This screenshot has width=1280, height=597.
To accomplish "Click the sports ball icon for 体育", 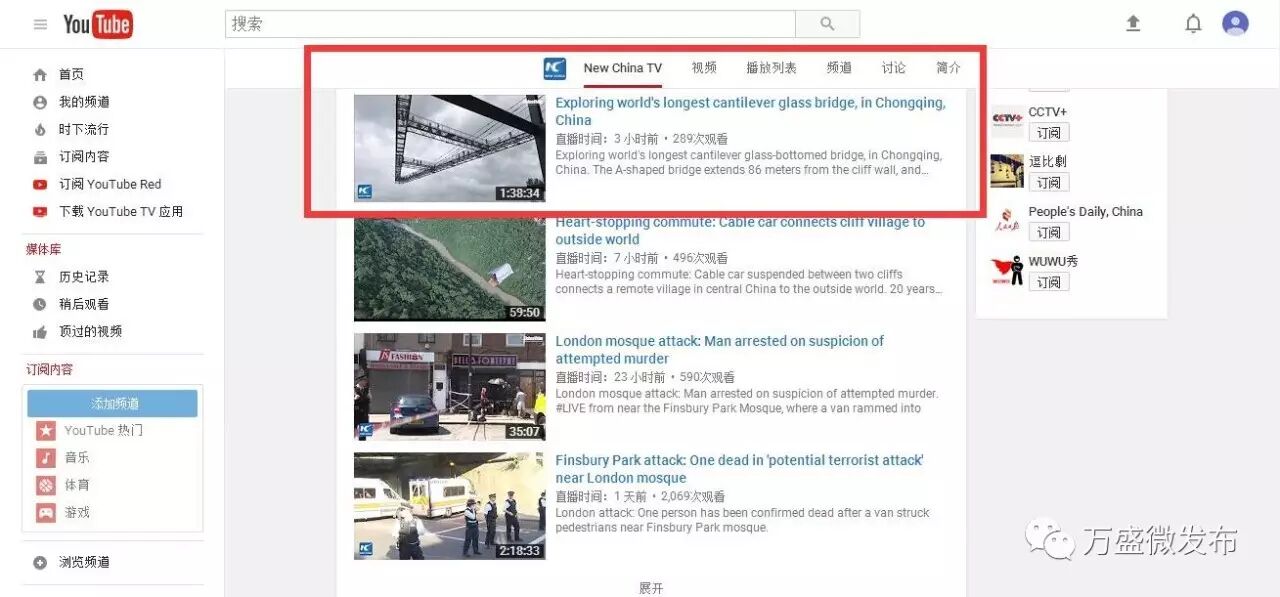I will click(x=46, y=485).
